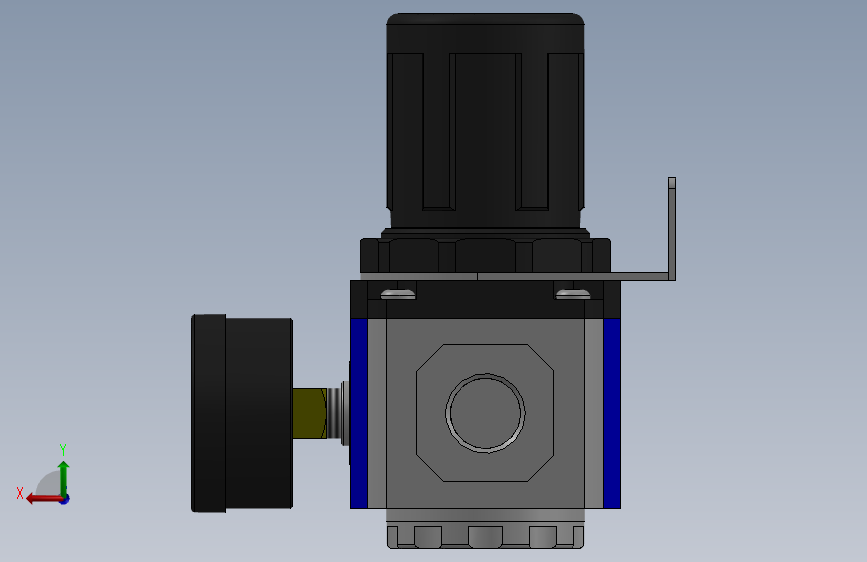Select the bottom gray ribbed cap

click(485, 529)
